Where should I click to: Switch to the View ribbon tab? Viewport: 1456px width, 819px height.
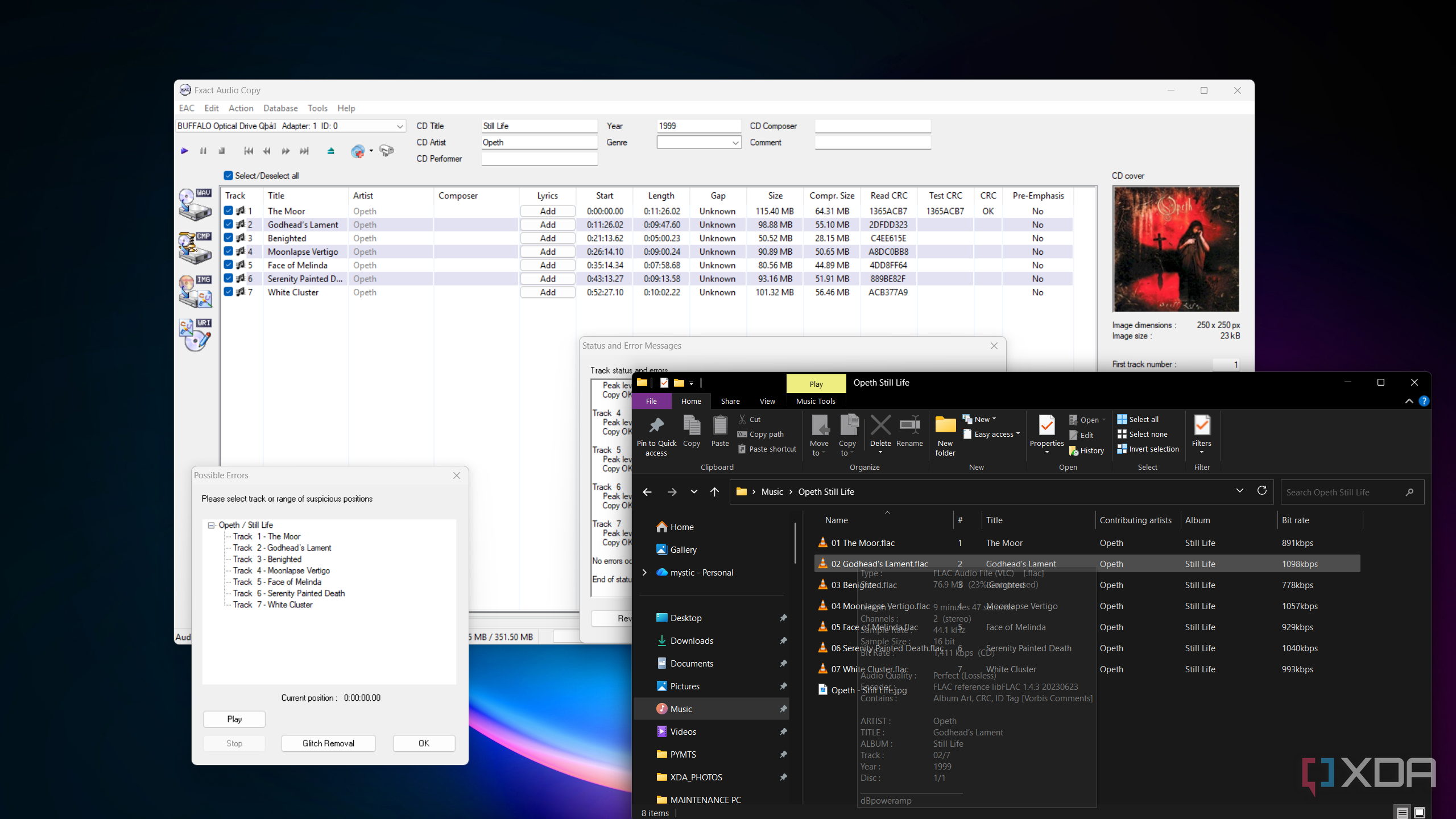pyautogui.click(x=767, y=401)
